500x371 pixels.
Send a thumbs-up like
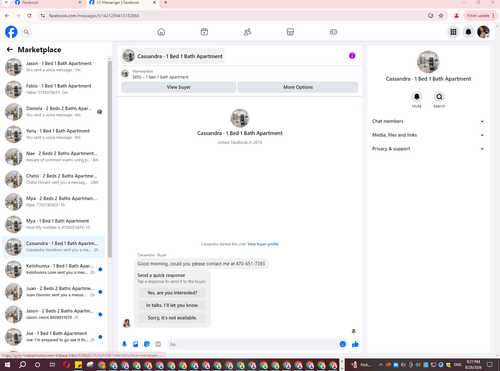coord(355,344)
